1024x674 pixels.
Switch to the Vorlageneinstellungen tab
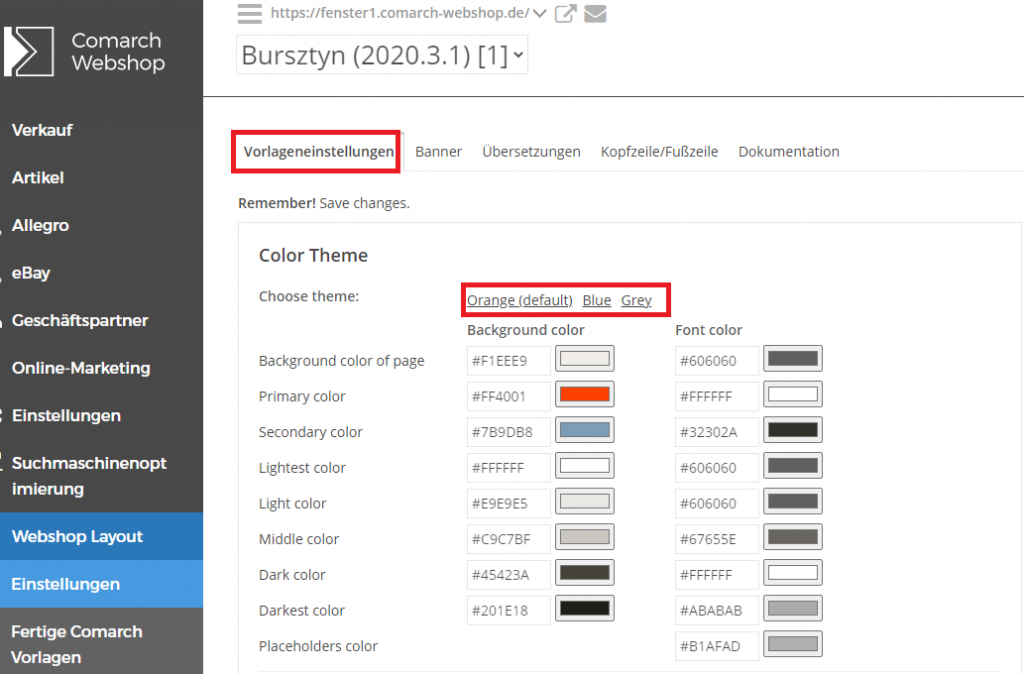pyautogui.click(x=319, y=152)
